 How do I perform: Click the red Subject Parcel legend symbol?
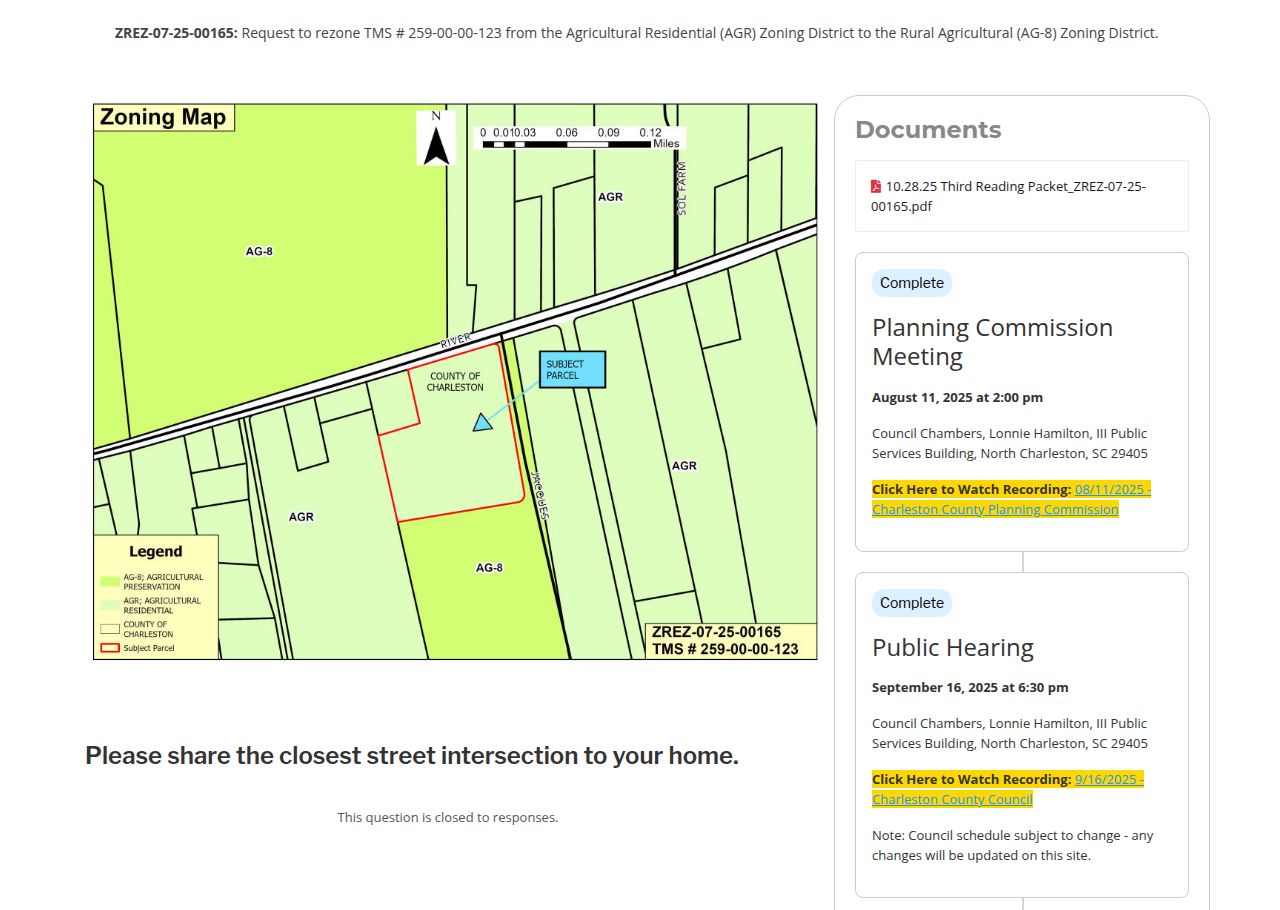(109, 648)
